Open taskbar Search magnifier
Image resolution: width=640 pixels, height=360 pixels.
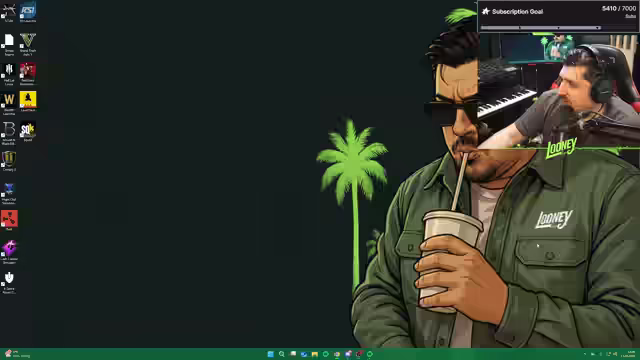pos(282,354)
